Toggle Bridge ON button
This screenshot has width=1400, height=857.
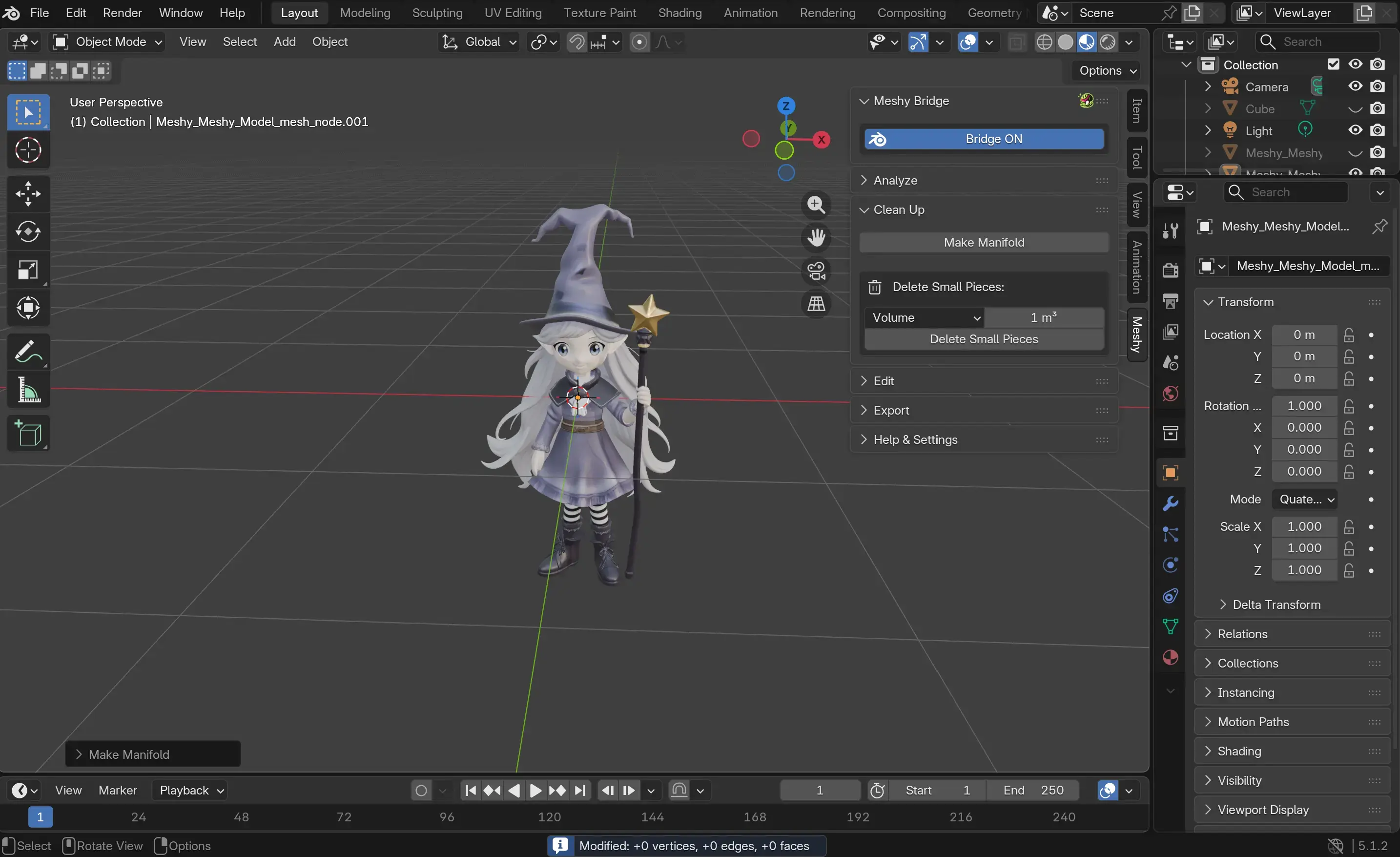[x=984, y=139]
